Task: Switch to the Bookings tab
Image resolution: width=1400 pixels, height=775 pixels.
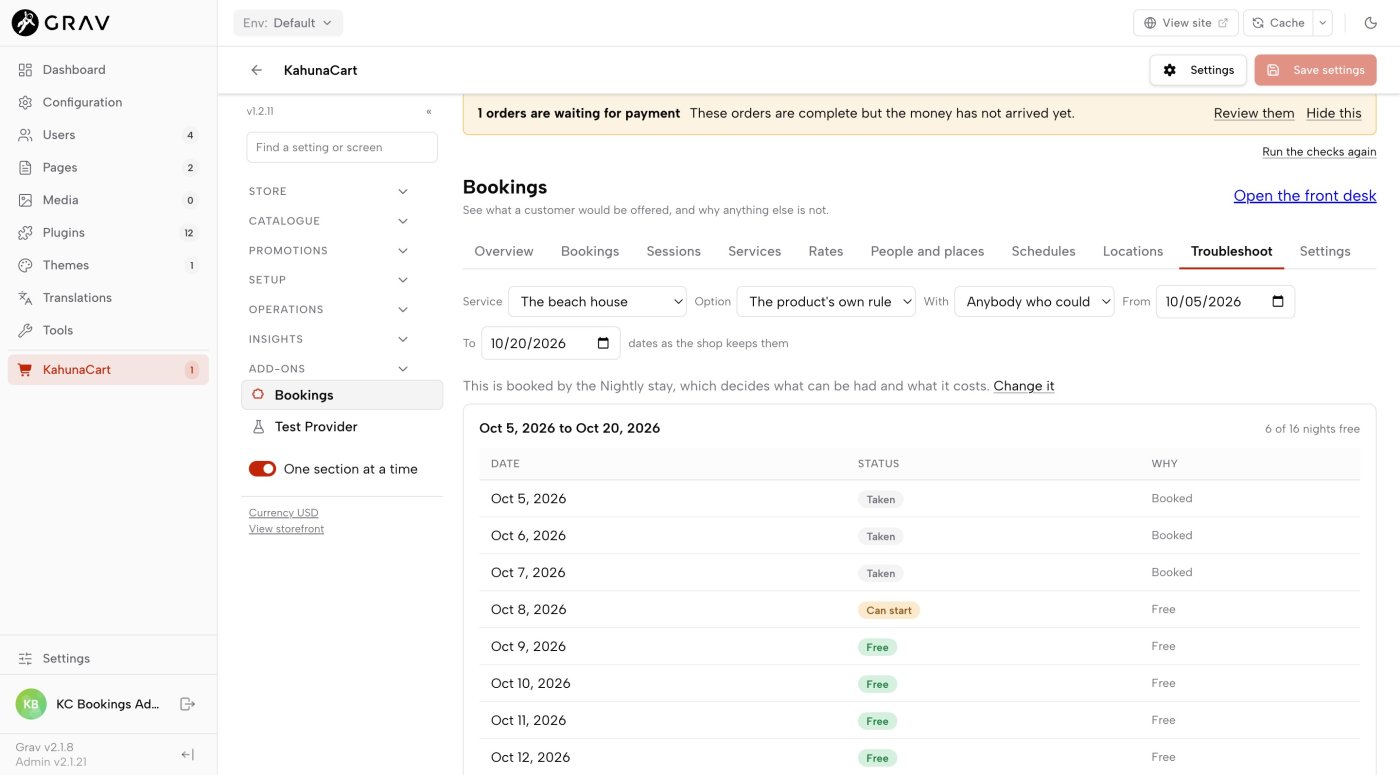Action: click(590, 251)
